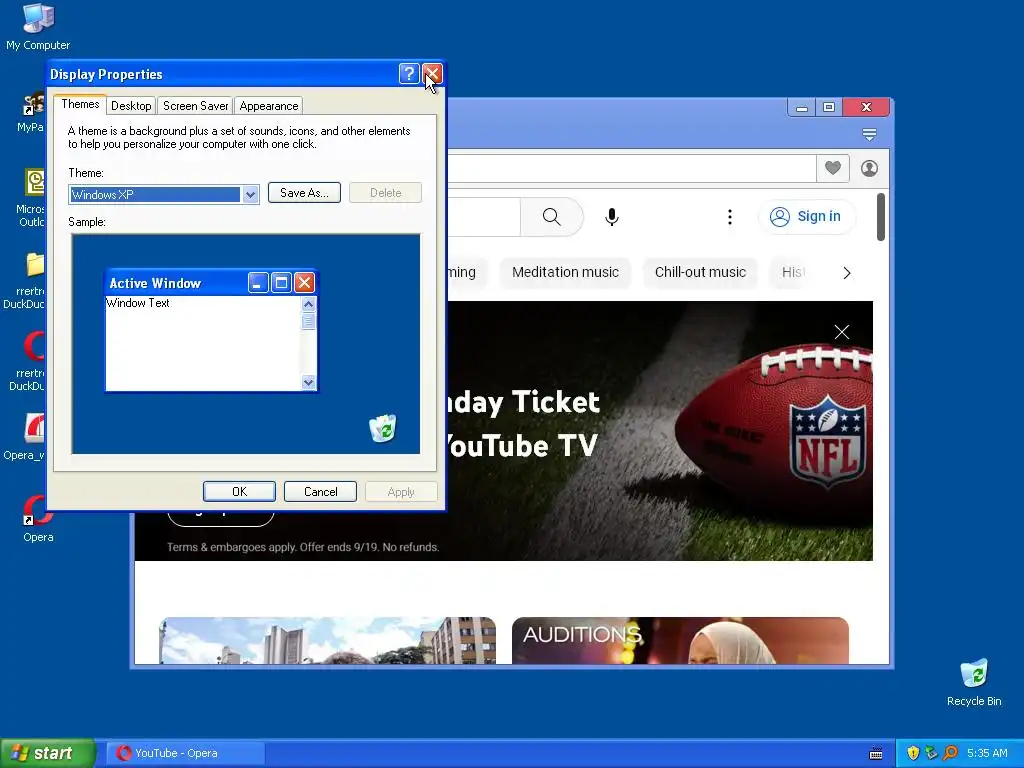The width and height of the screenshot is (1024, 768).
Task: Switch to the Themes tab
Action: pos(80,104)
